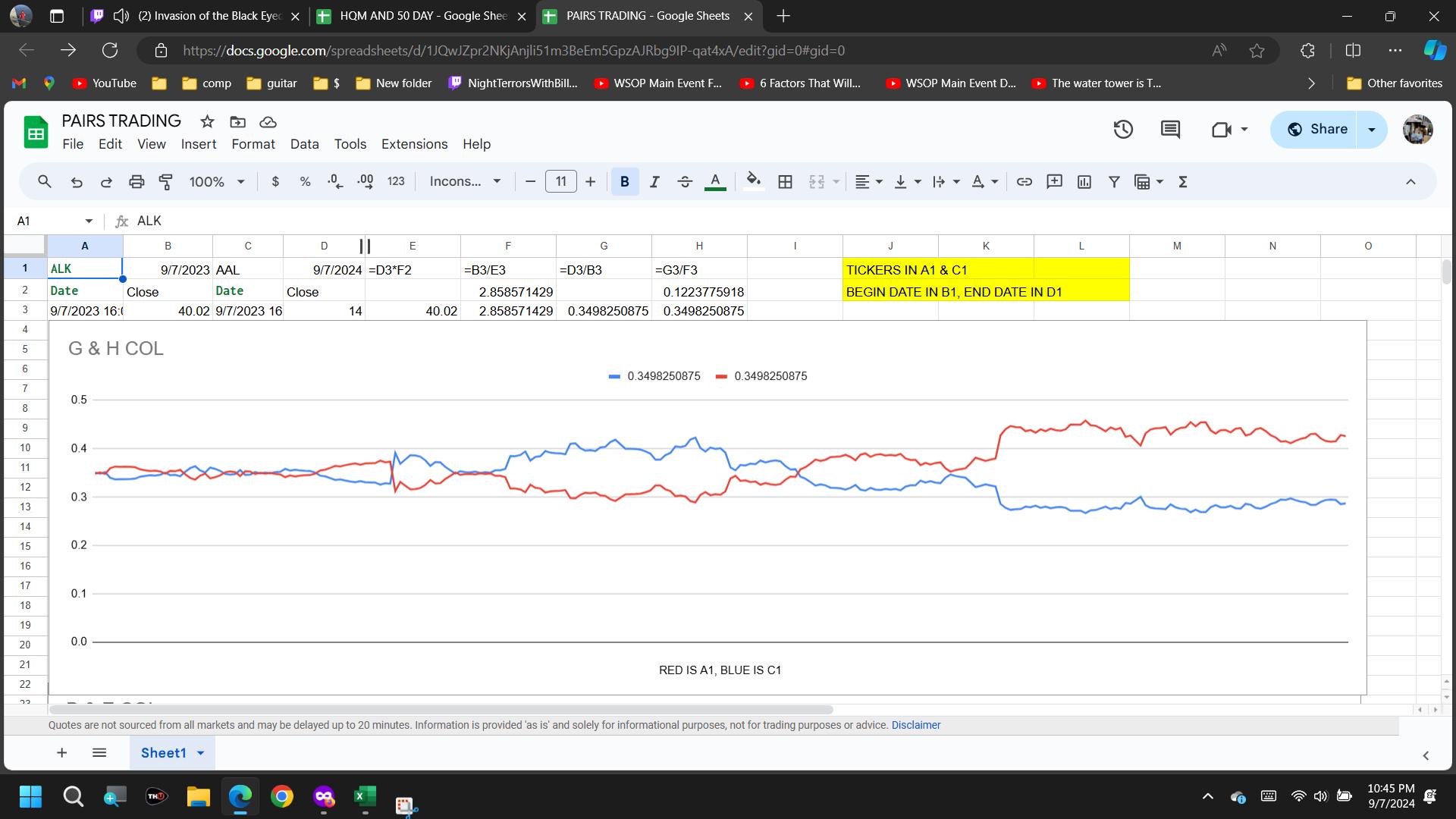Insert a comment on cell A1

[x=1054, y=181]
